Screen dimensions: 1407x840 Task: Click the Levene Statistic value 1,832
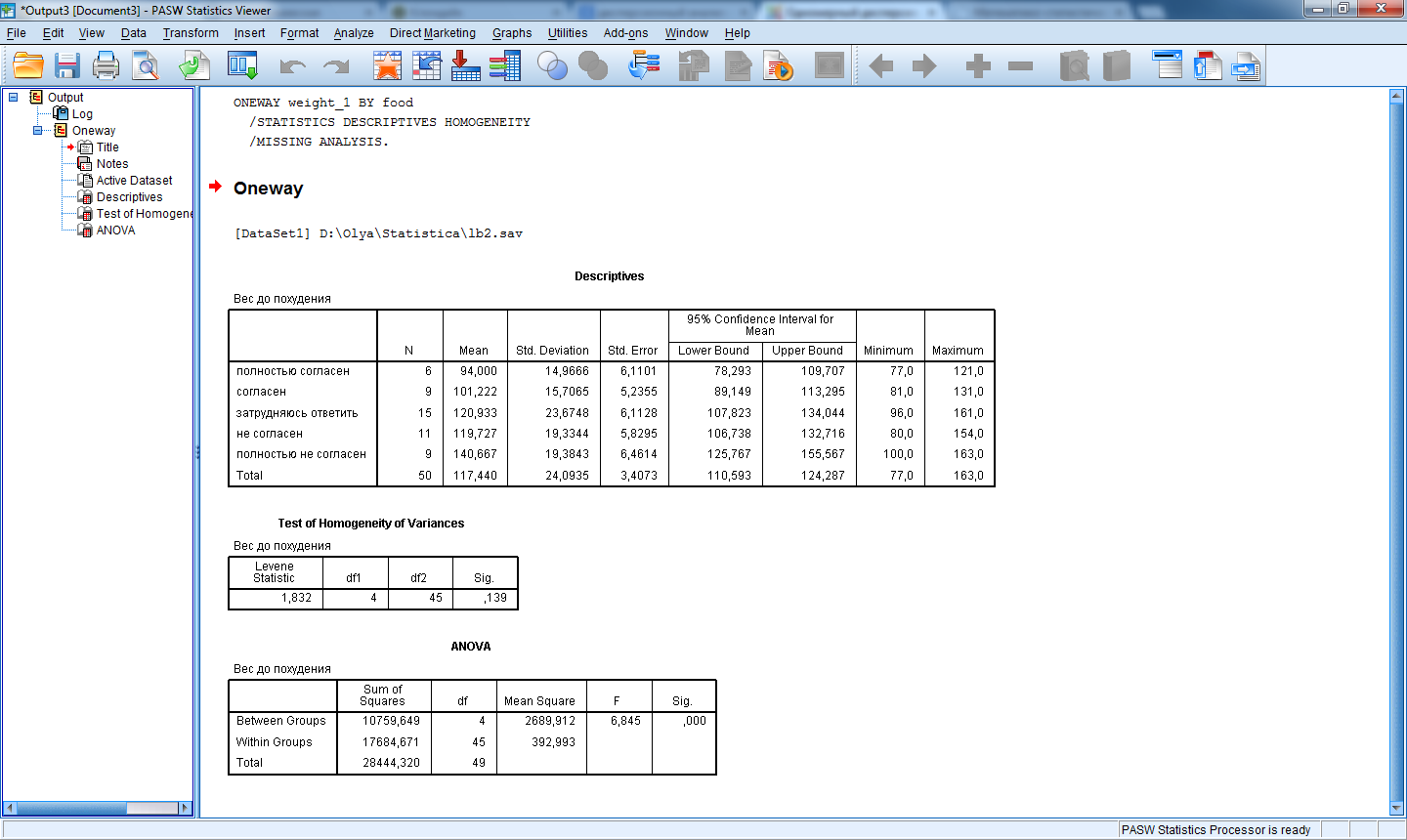(296, 598)
